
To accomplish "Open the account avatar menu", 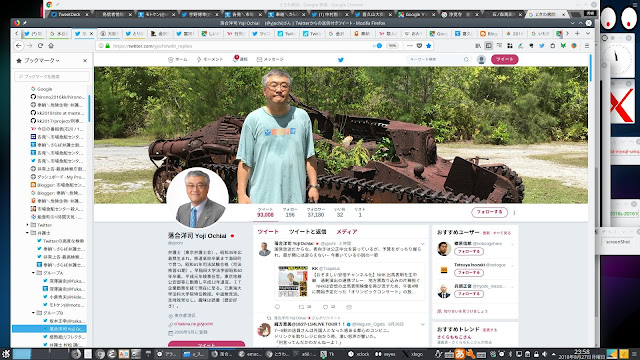I will tap(481, 60).
